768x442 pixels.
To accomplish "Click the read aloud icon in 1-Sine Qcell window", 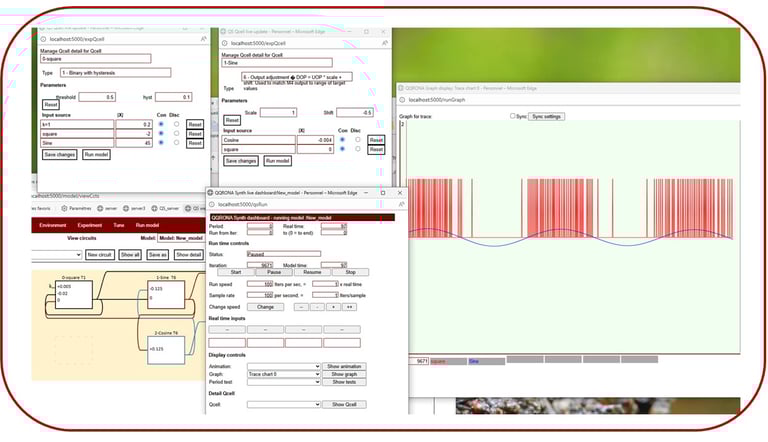I will pos(384,43).
